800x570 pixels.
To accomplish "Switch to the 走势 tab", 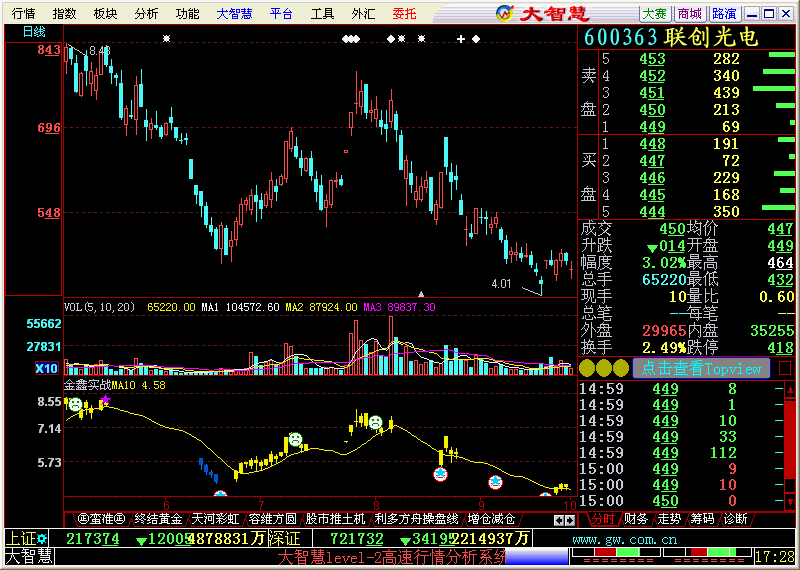I will pos(669,519).
